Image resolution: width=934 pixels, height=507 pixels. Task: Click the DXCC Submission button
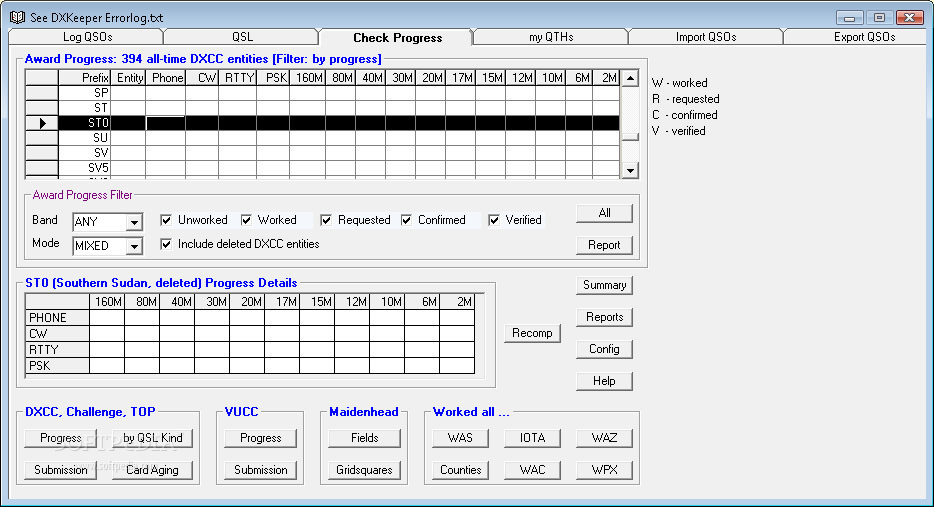[61, 470]
